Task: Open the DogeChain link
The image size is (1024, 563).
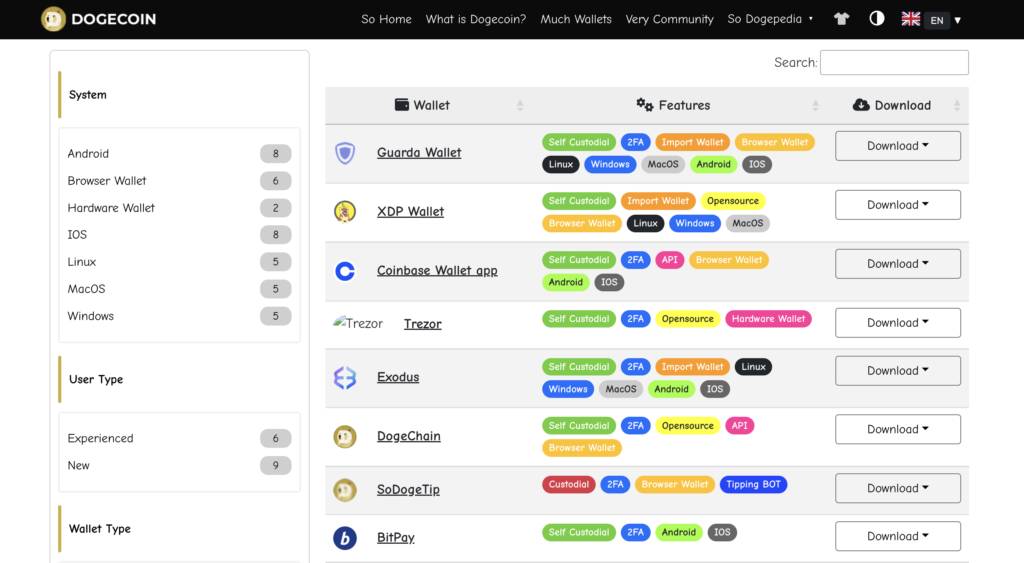Action: (408, 436)
